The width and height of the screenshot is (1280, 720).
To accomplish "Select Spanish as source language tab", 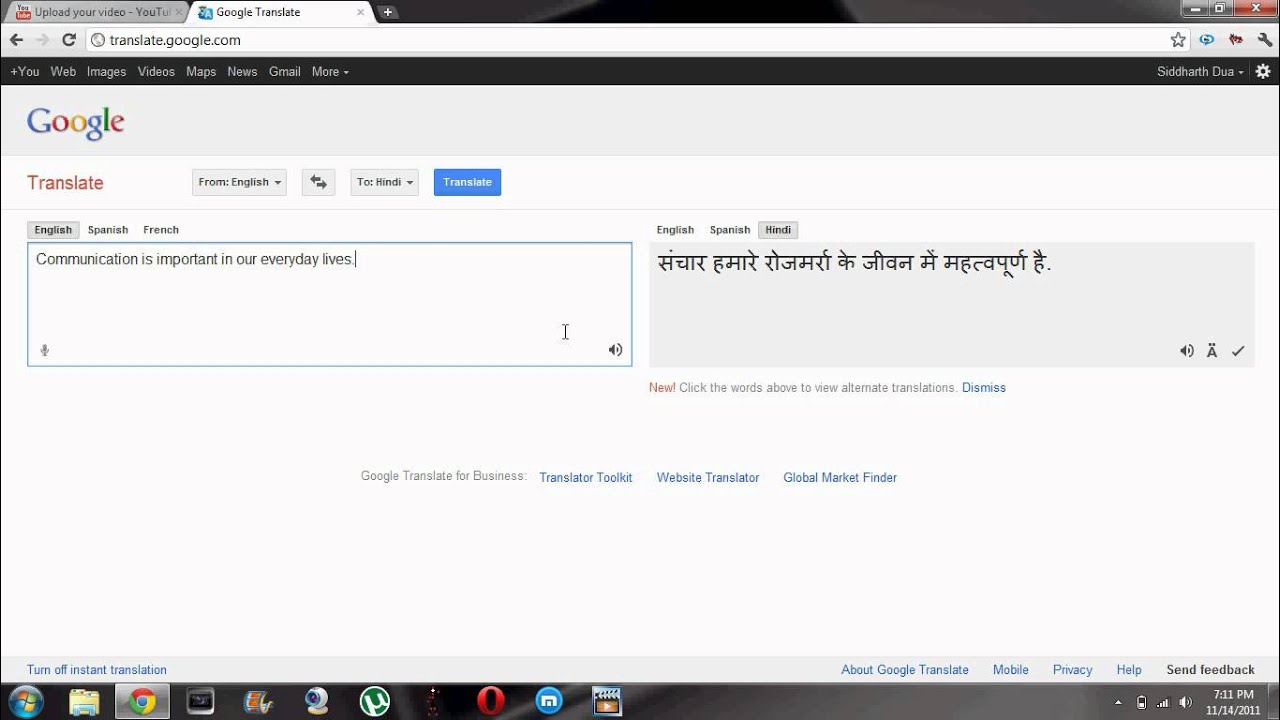I will point(108,230).
